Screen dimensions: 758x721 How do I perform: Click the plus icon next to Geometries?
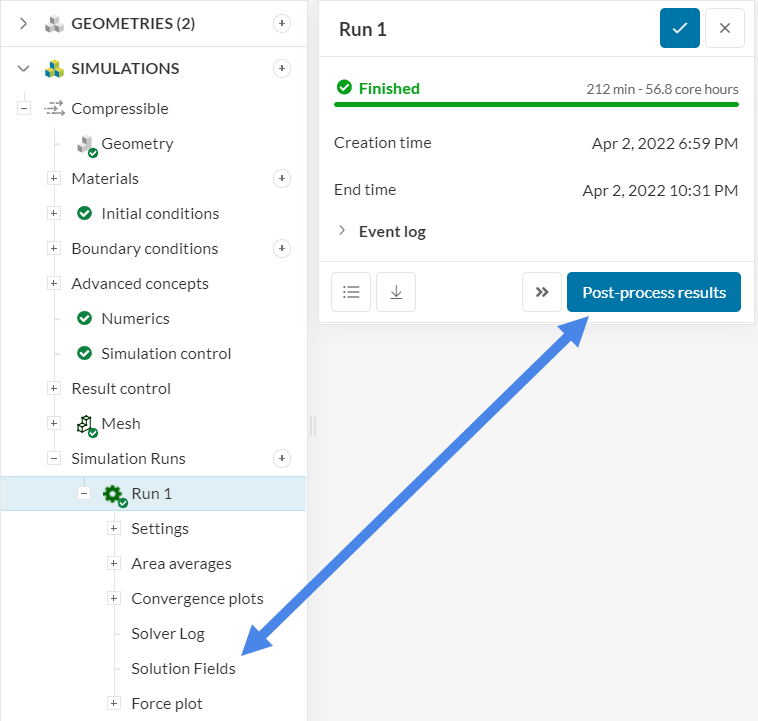tap(282, 24)
